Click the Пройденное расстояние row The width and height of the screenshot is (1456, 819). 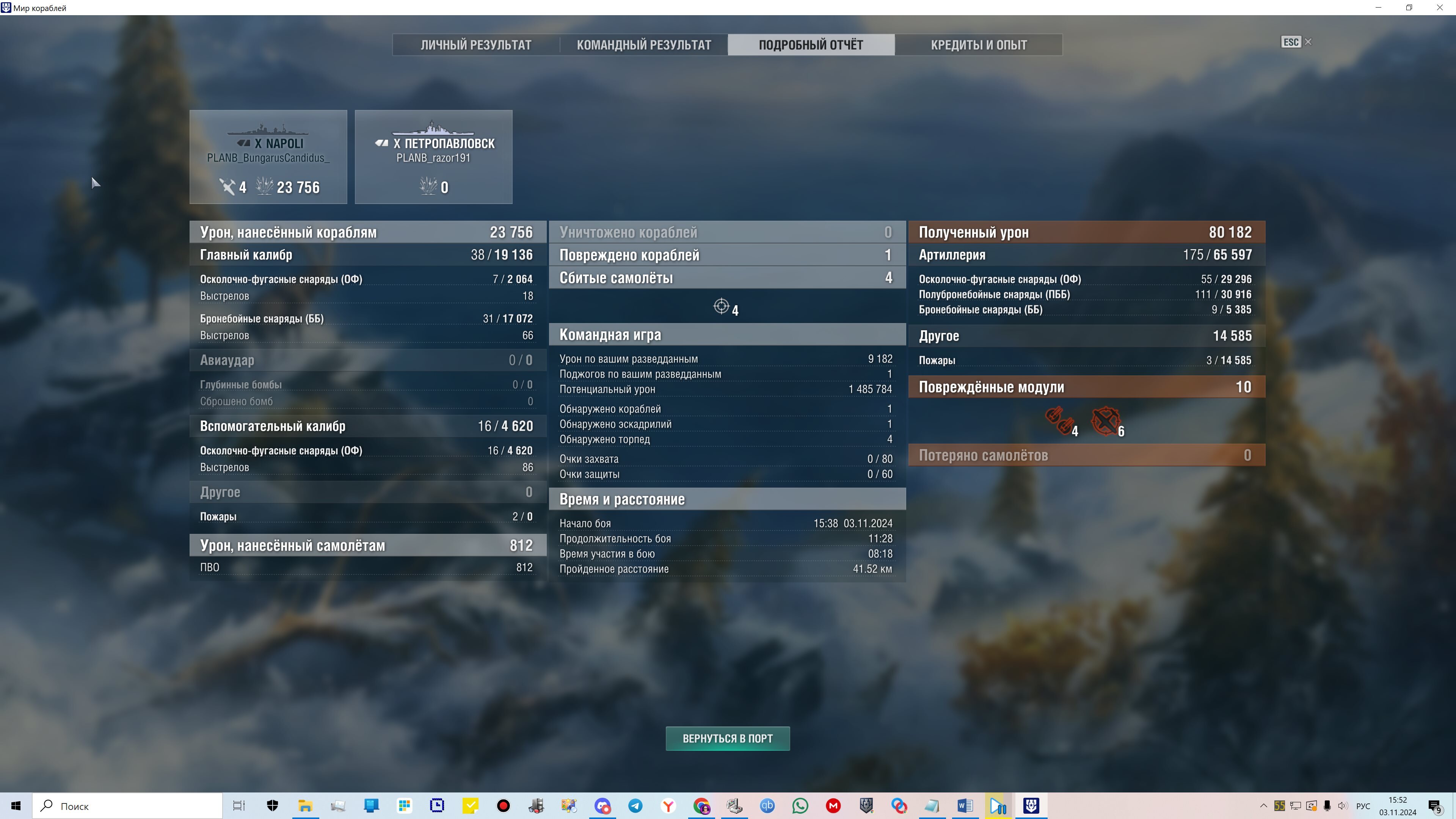pyautogui.click(x=726, y=569)
